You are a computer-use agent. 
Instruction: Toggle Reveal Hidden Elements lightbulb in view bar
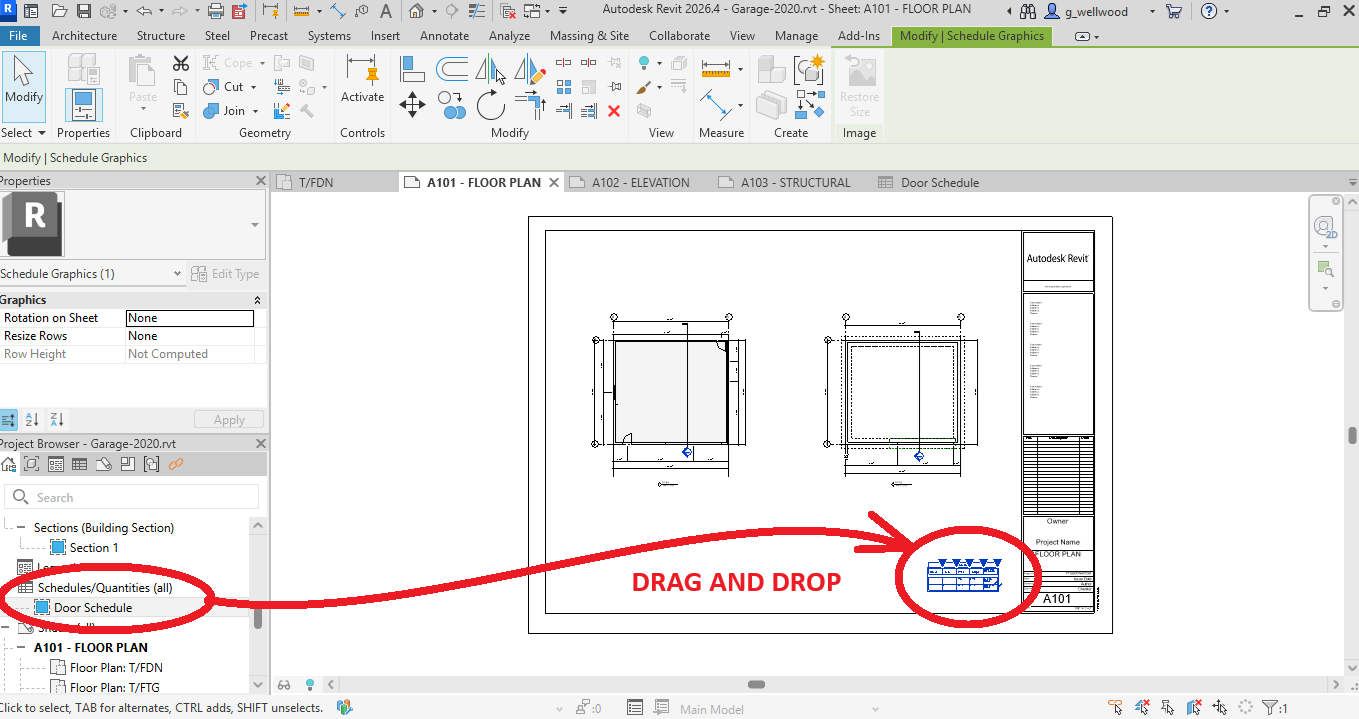tap(310, 685)
